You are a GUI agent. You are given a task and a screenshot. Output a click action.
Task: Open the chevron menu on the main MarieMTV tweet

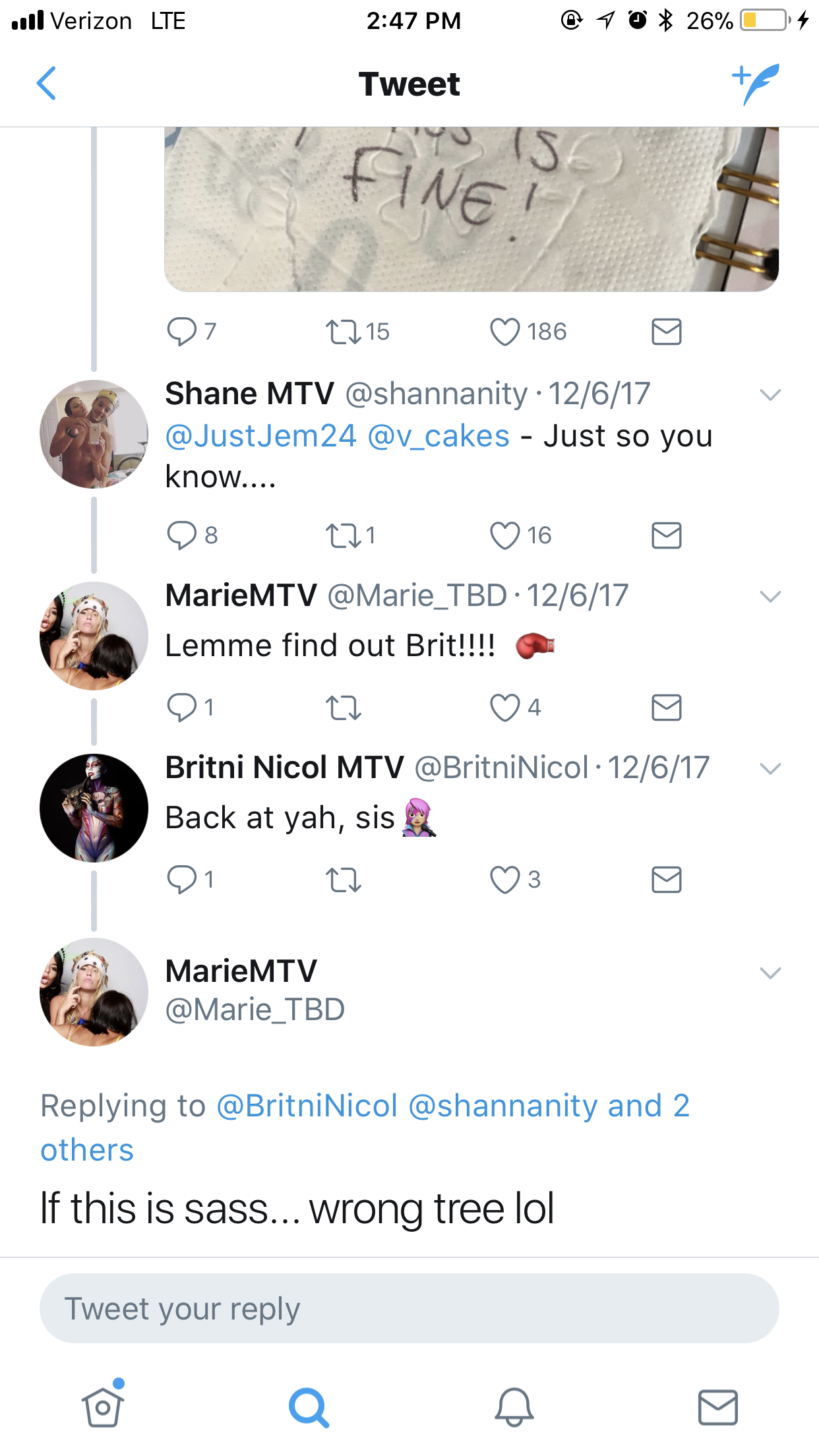pyautogui.click(x=770, y=973)
